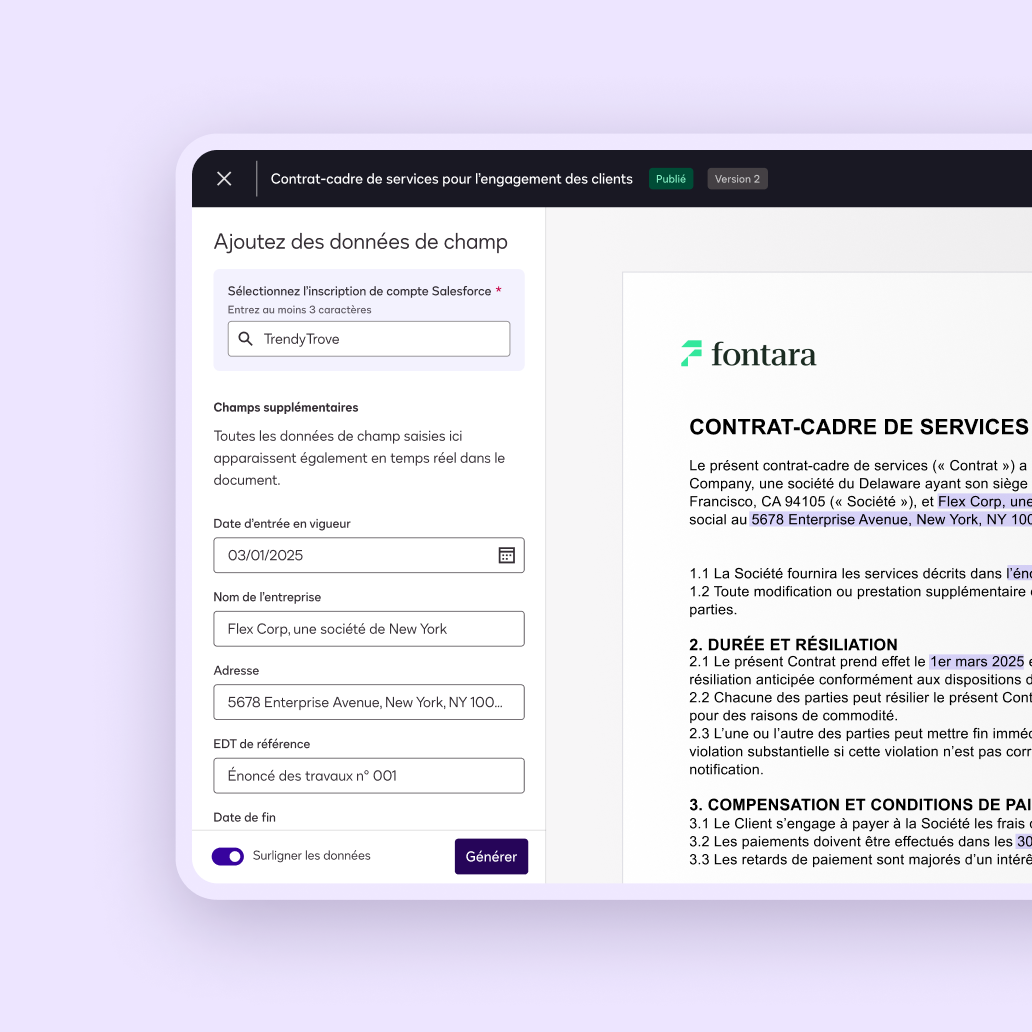Close the document generation panel with X
This screenshot has height=1032, width=1032.
(x=224, y=179)
